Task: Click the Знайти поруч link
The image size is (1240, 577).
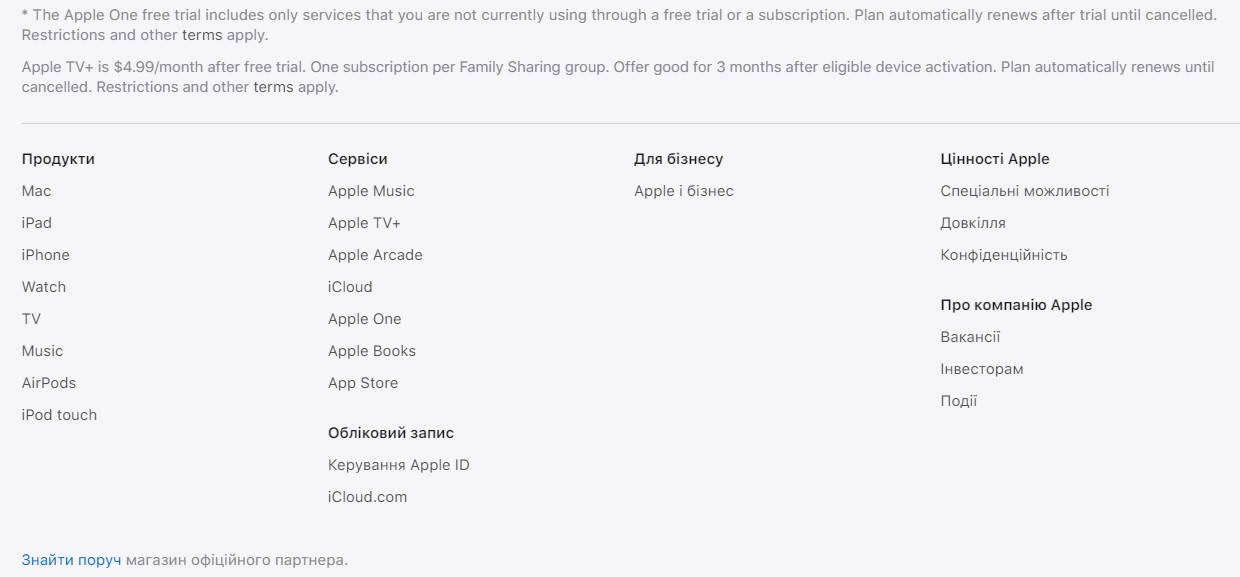Action: (72, 560)
